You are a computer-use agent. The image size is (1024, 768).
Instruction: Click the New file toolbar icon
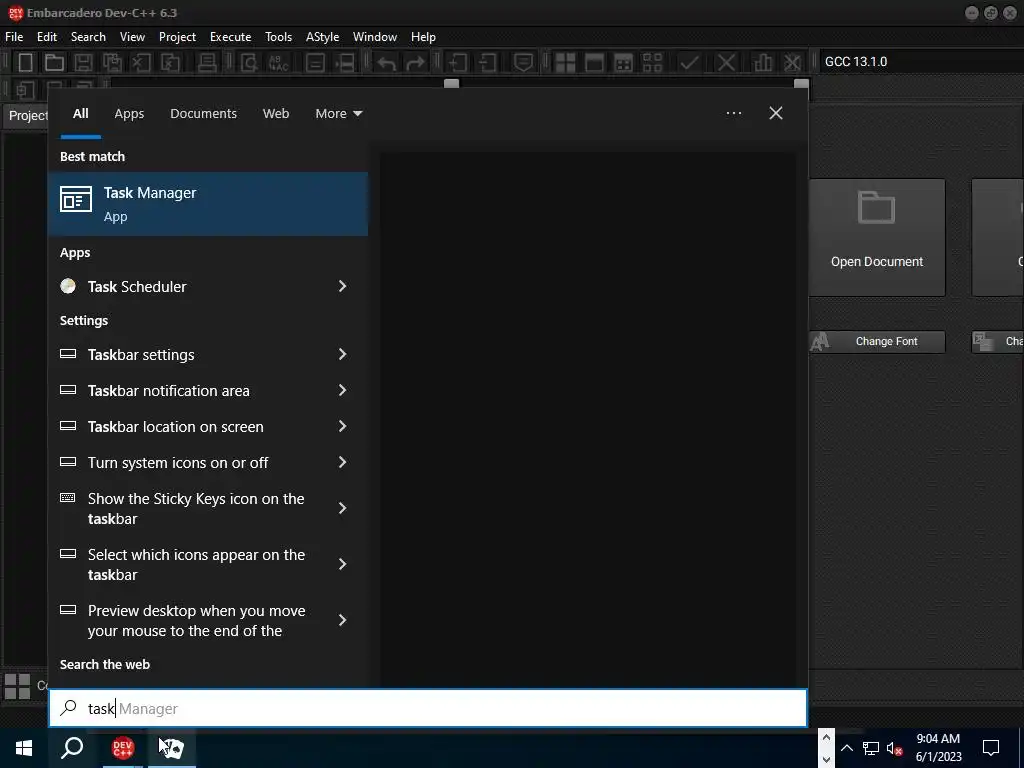pyautogui.click(x=25, y=63)
